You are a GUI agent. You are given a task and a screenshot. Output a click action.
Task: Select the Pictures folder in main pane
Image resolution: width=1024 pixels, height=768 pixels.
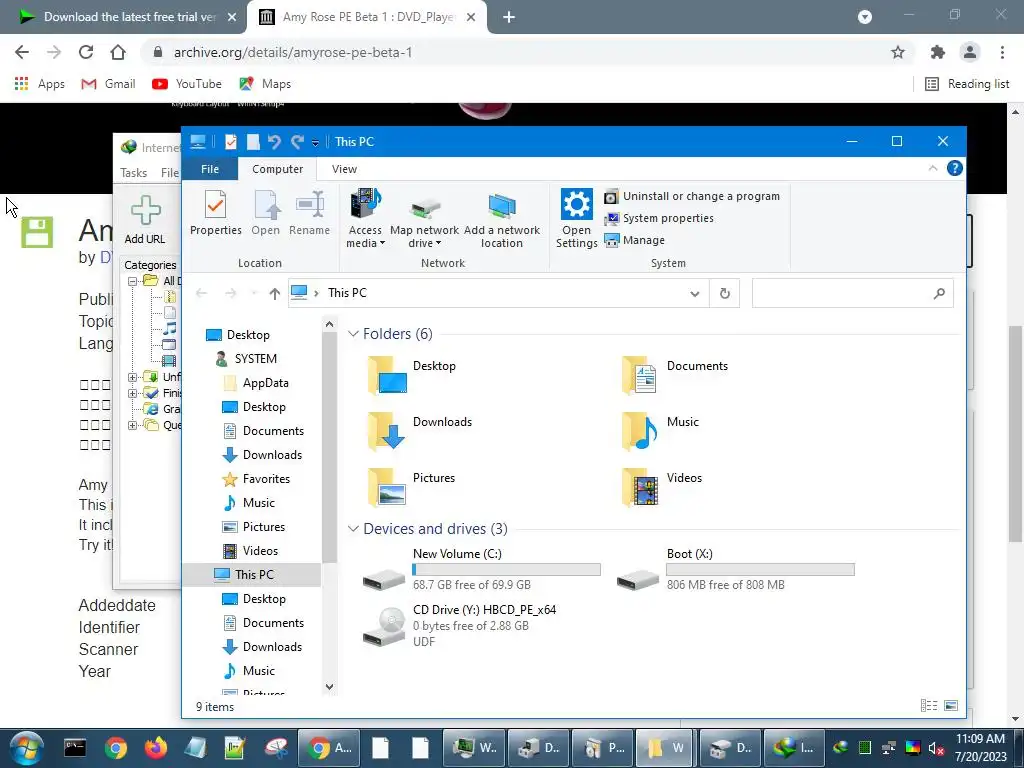411,487
